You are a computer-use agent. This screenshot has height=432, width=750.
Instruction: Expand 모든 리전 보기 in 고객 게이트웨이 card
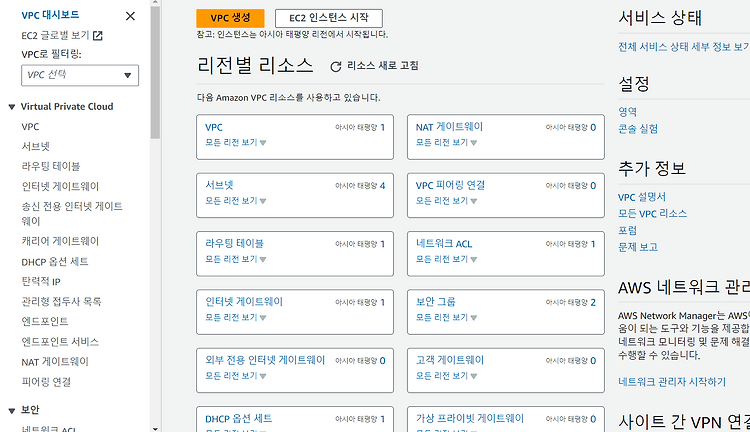(446, 376)
